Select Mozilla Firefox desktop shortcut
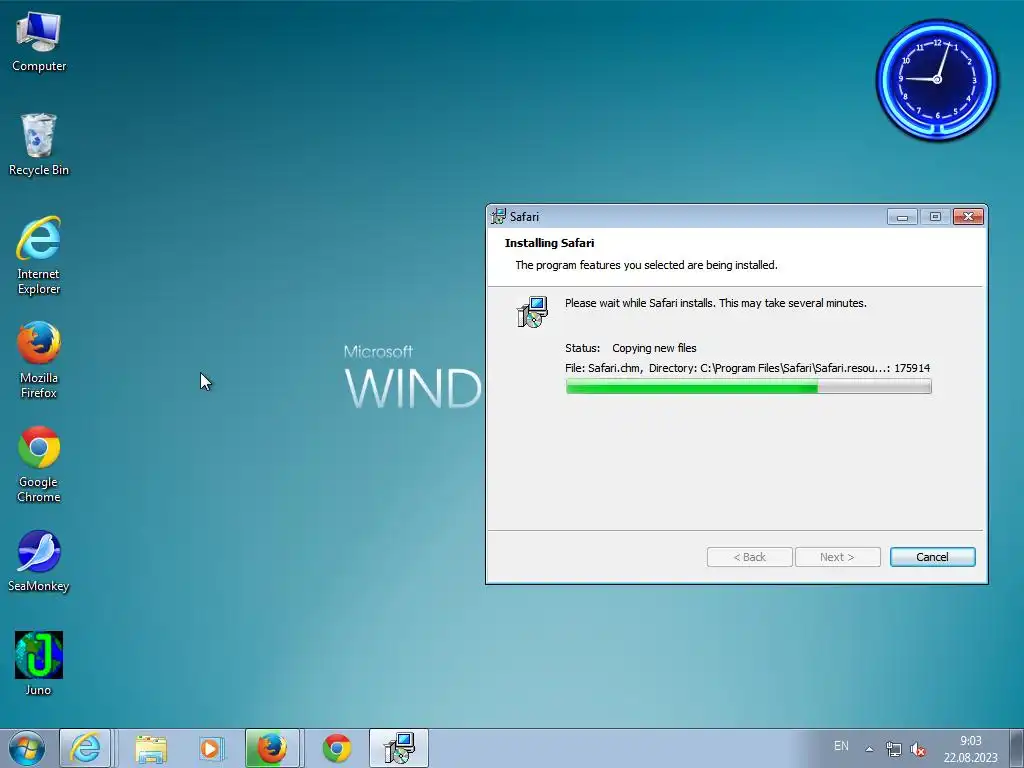 (x=39, y=359)
